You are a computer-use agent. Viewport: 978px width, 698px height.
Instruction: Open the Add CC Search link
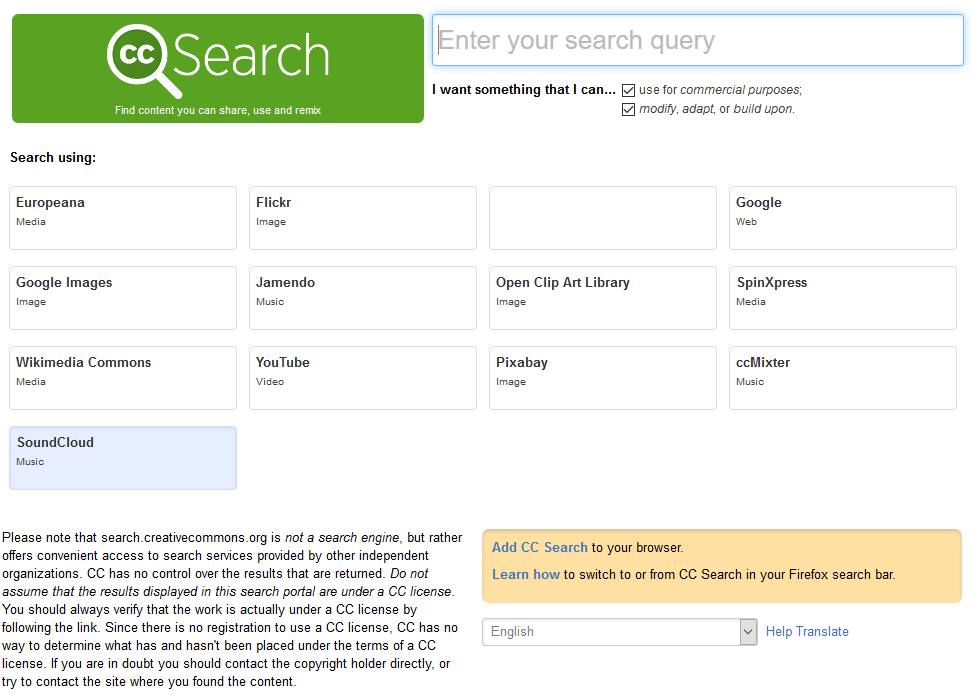tap(540, 547)
